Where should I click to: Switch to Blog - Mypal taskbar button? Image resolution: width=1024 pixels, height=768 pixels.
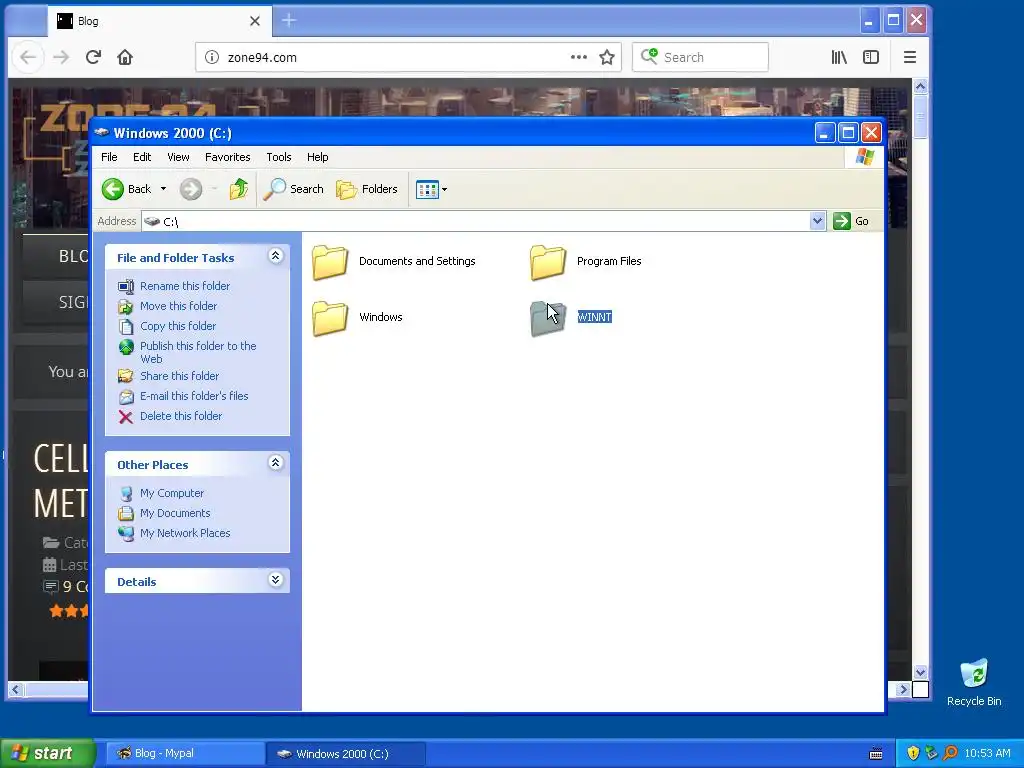click(x=185, y=754)
